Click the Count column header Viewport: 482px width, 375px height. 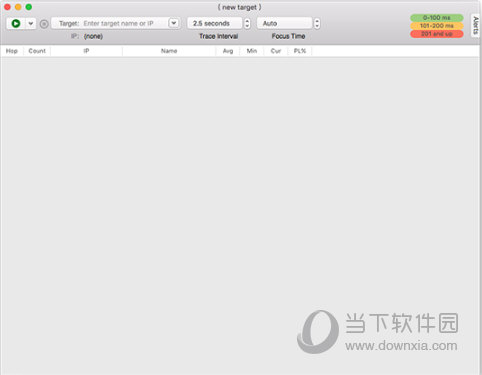(37, 51)
